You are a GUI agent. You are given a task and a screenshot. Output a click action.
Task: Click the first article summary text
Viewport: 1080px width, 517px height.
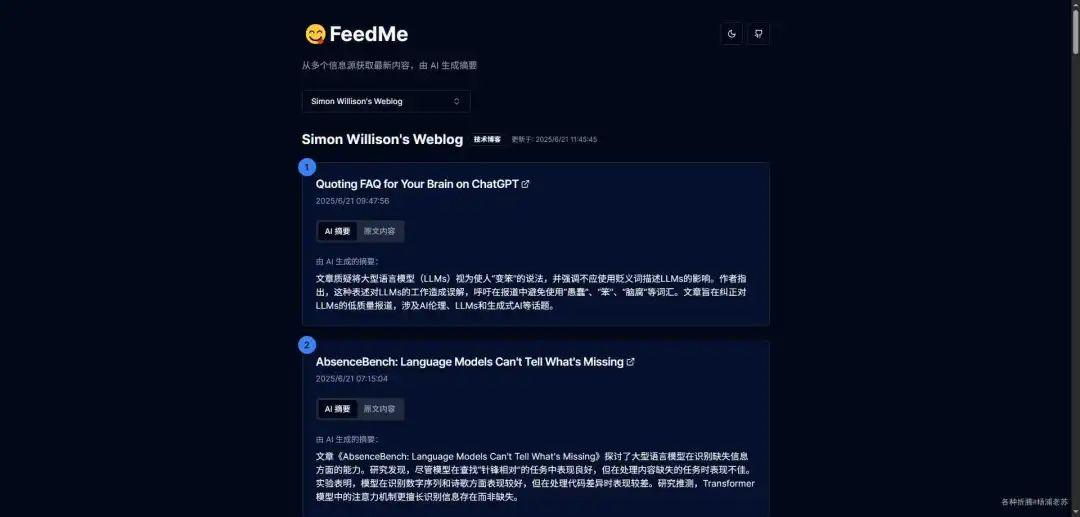coord(531,292)
